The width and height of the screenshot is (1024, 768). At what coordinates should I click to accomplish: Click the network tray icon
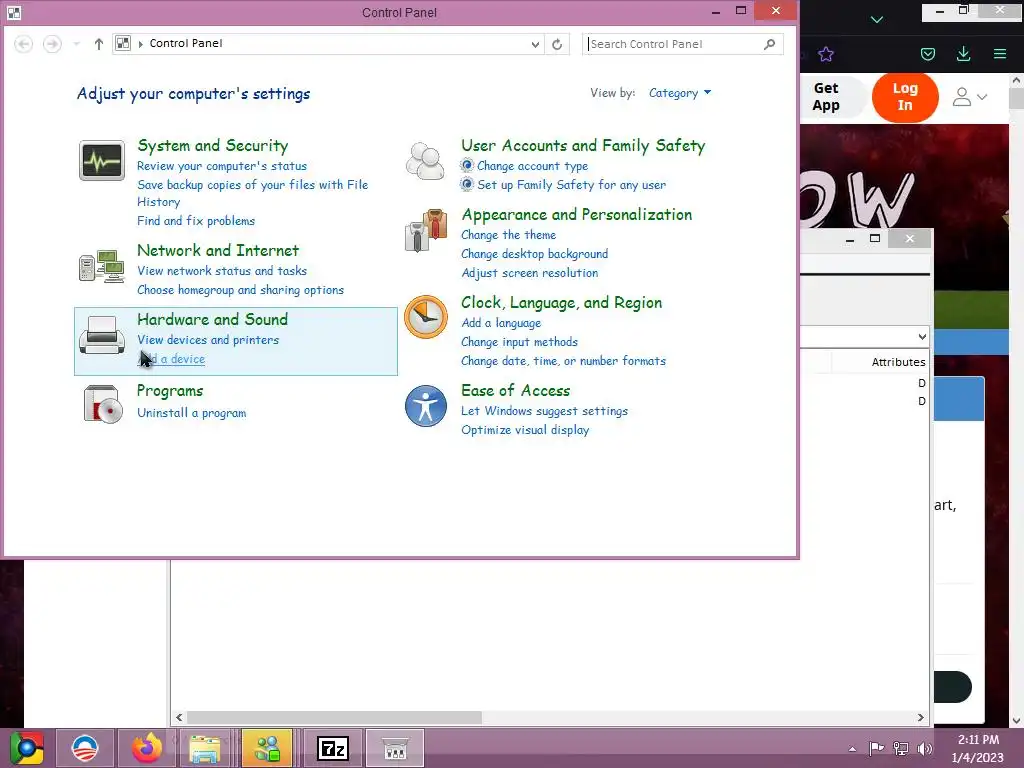pyautogui.click(x=901, y=749)
